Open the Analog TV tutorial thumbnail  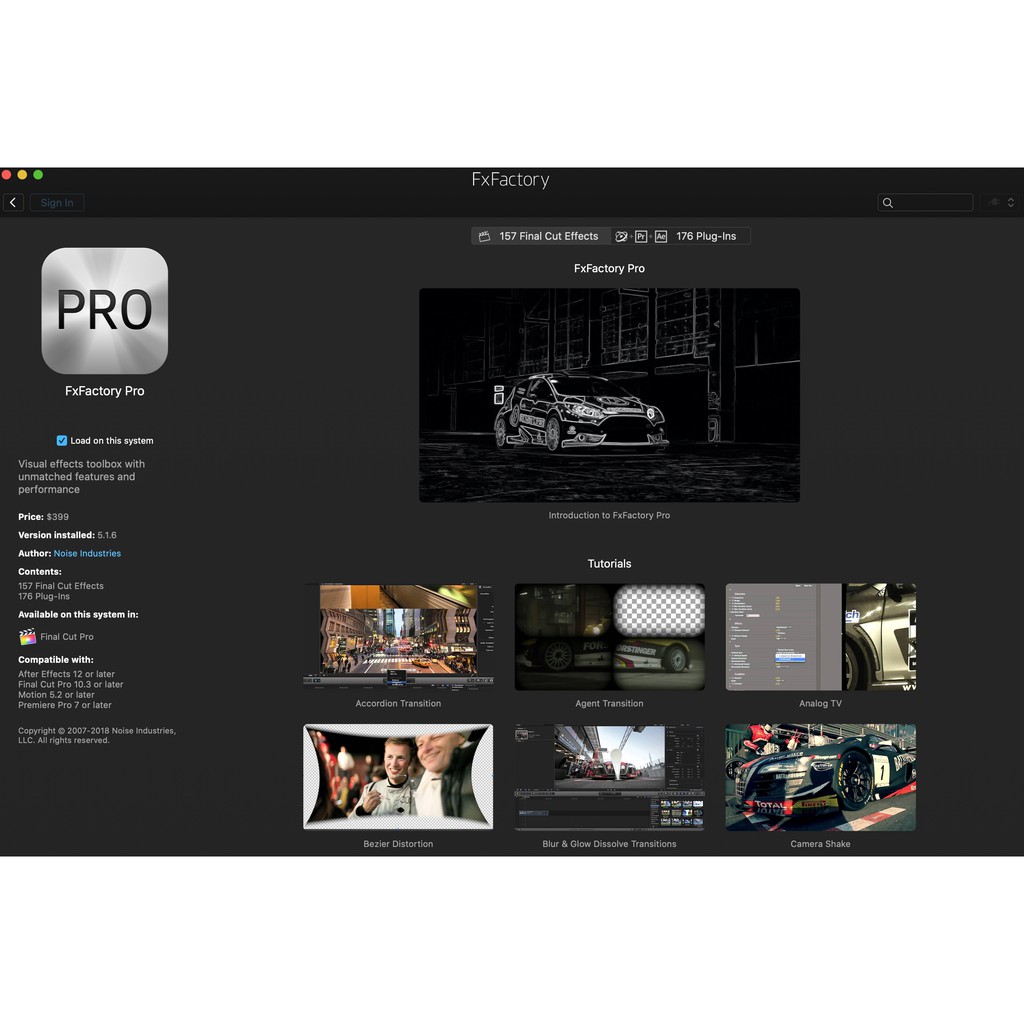(820, 637)
